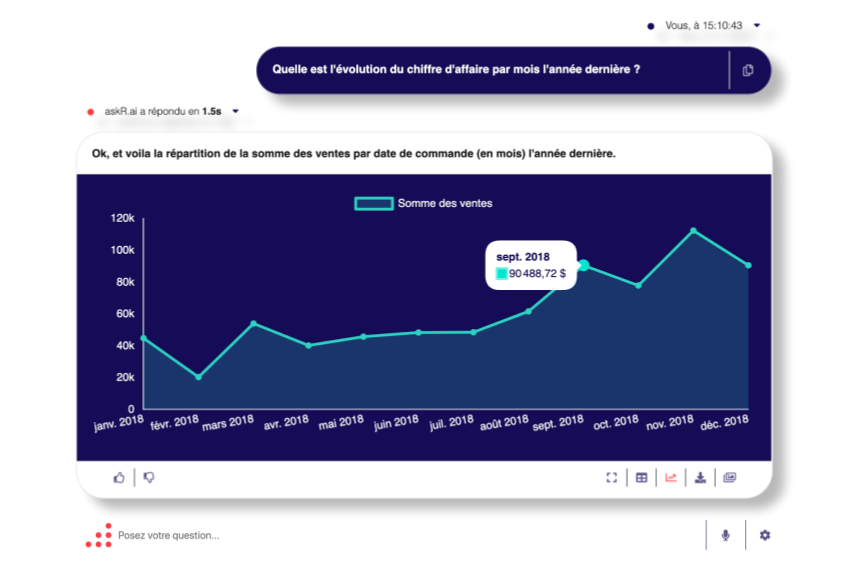Expand the chart to fullscreen

click(x=612, y=478)
